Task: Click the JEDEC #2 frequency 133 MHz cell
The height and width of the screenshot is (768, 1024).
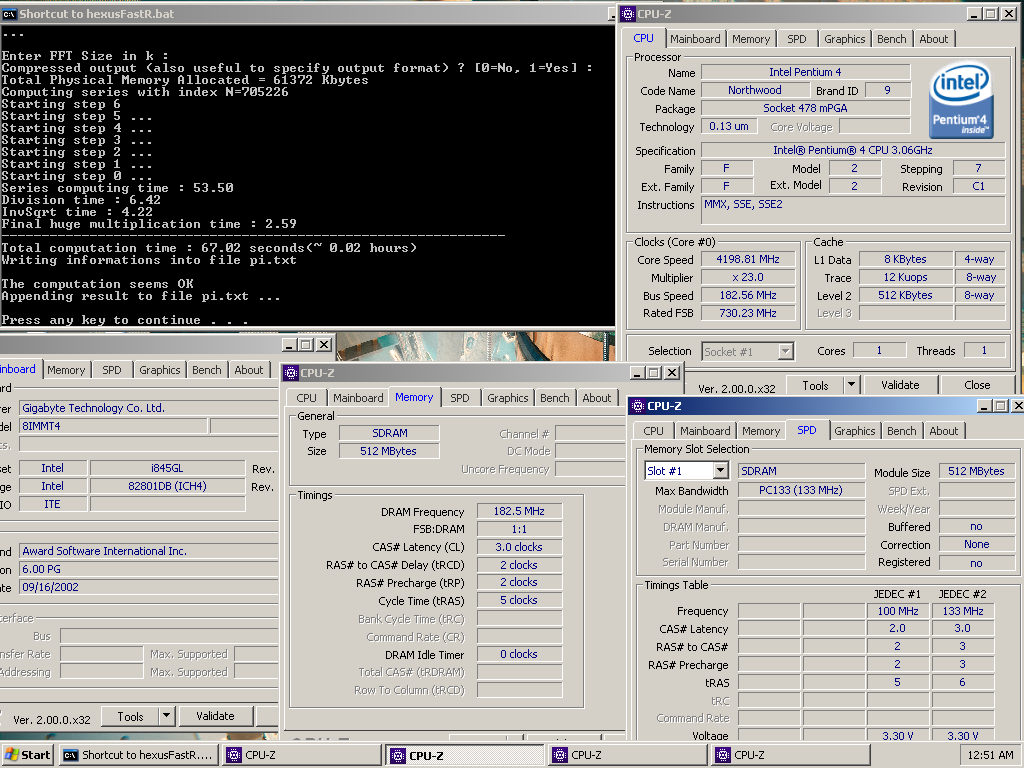Action: click(963, 611)
